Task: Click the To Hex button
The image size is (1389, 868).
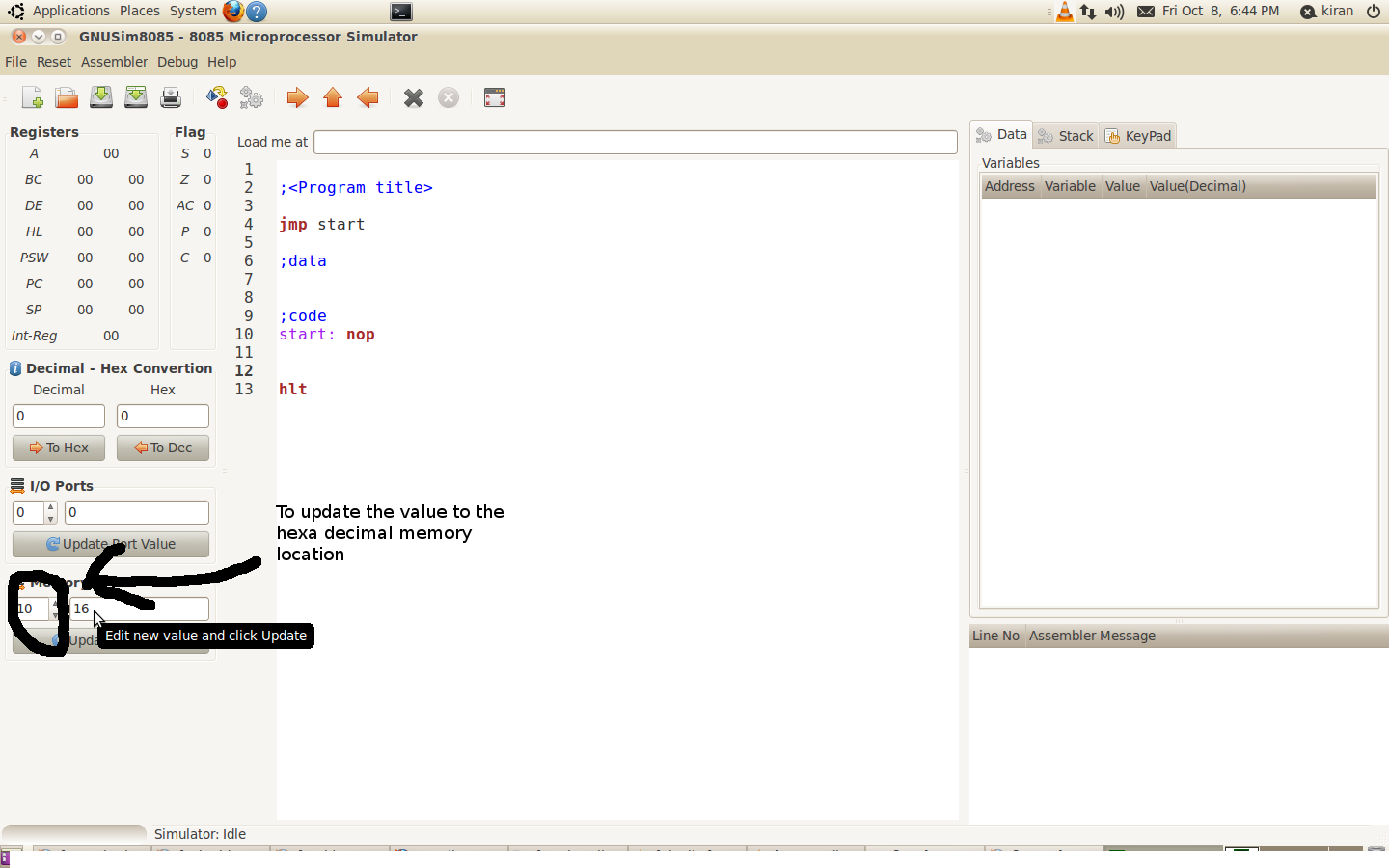Action: tap(59, 448)
